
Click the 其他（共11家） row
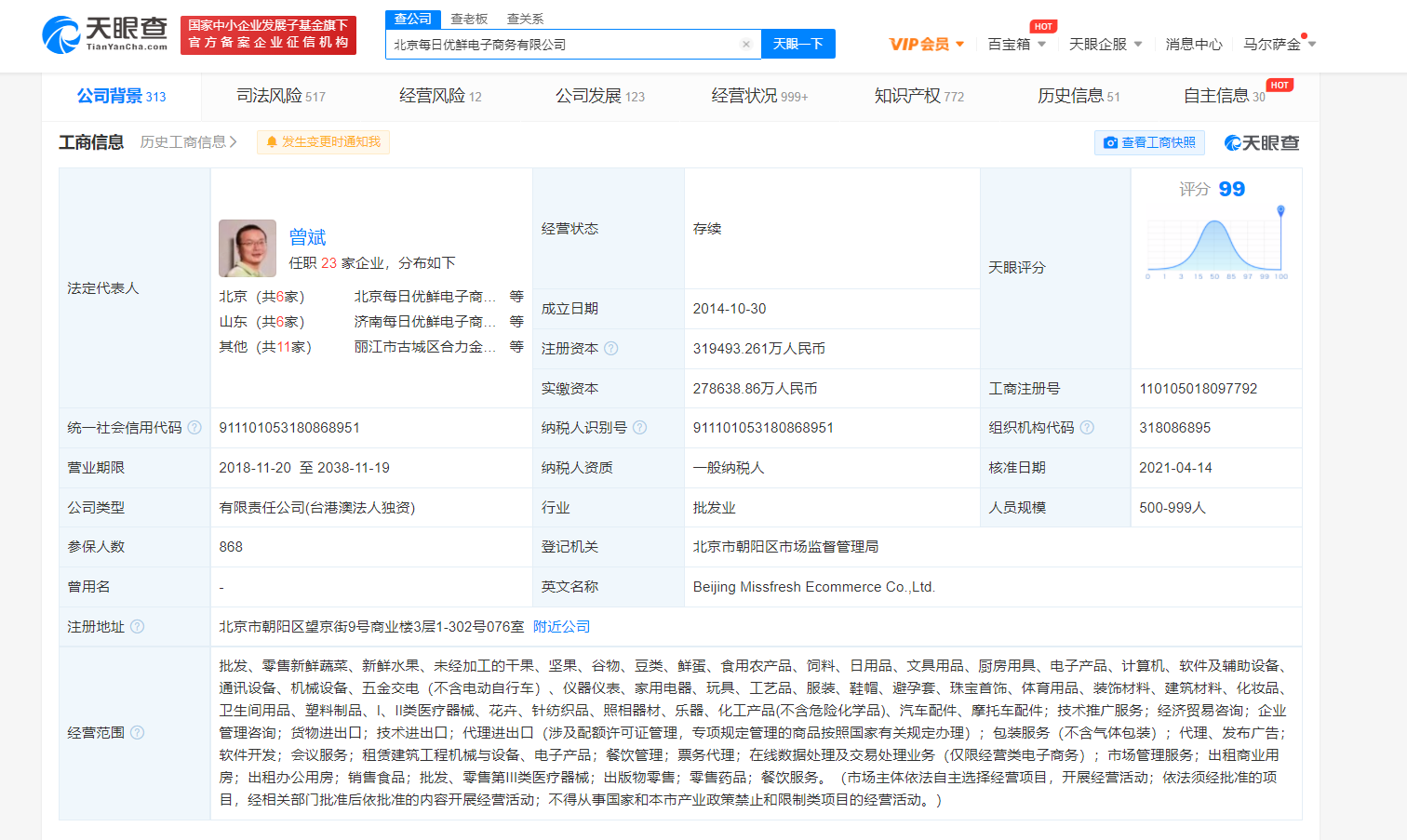pyautogui.click(x=371, y=347)
